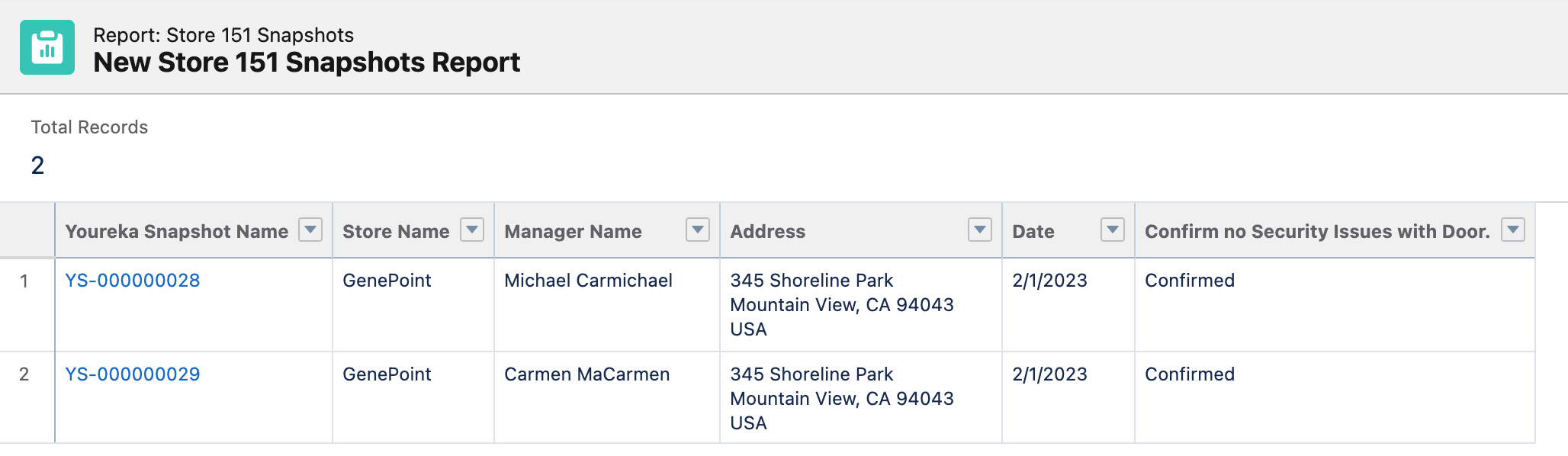Open snapshot link YS-000000028
Viewport: 1568px width, 456px height.
click(x=133, y=281)
